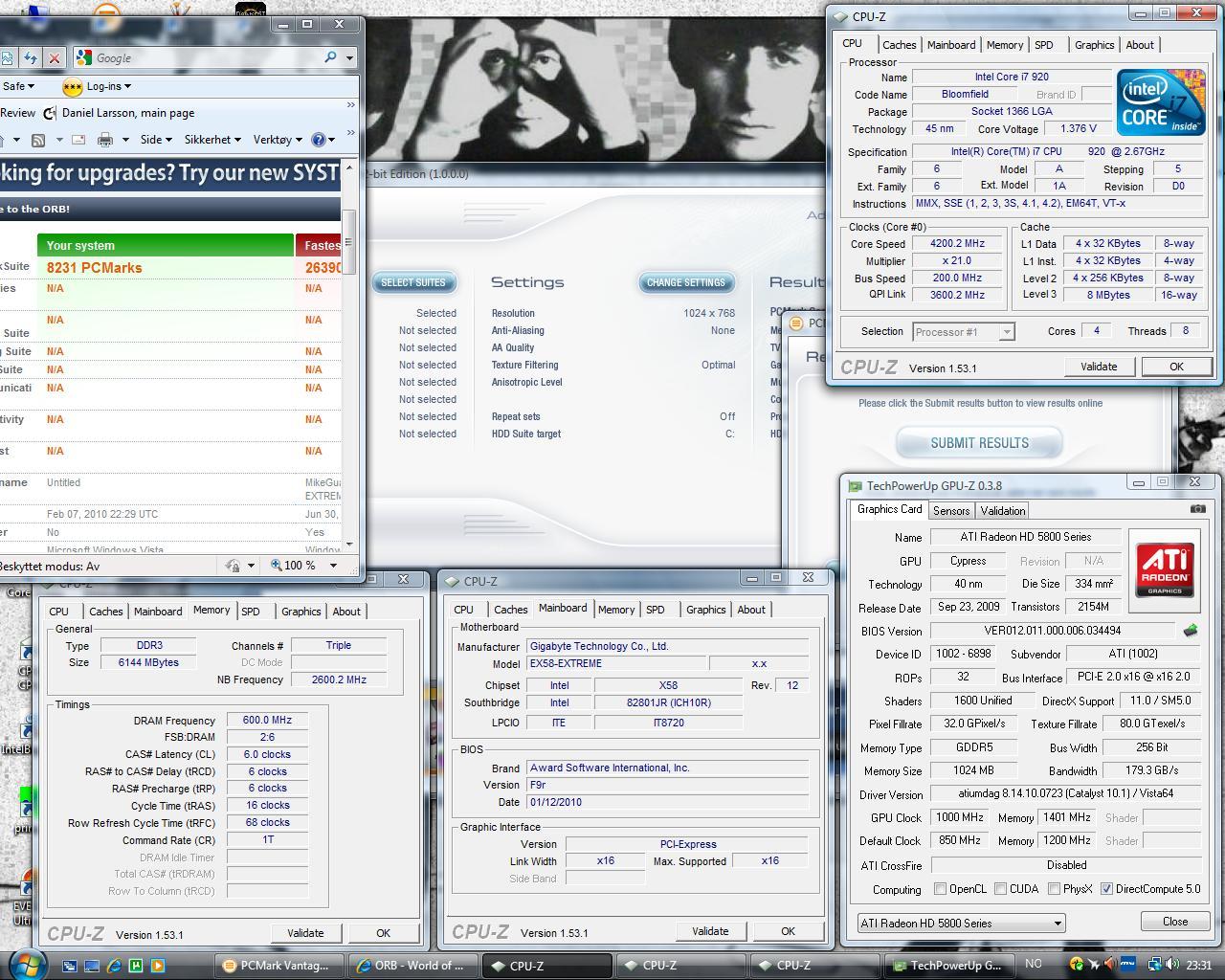
Task: Open Graphics tab in top-right CPU-Z
Action: 1094,45
